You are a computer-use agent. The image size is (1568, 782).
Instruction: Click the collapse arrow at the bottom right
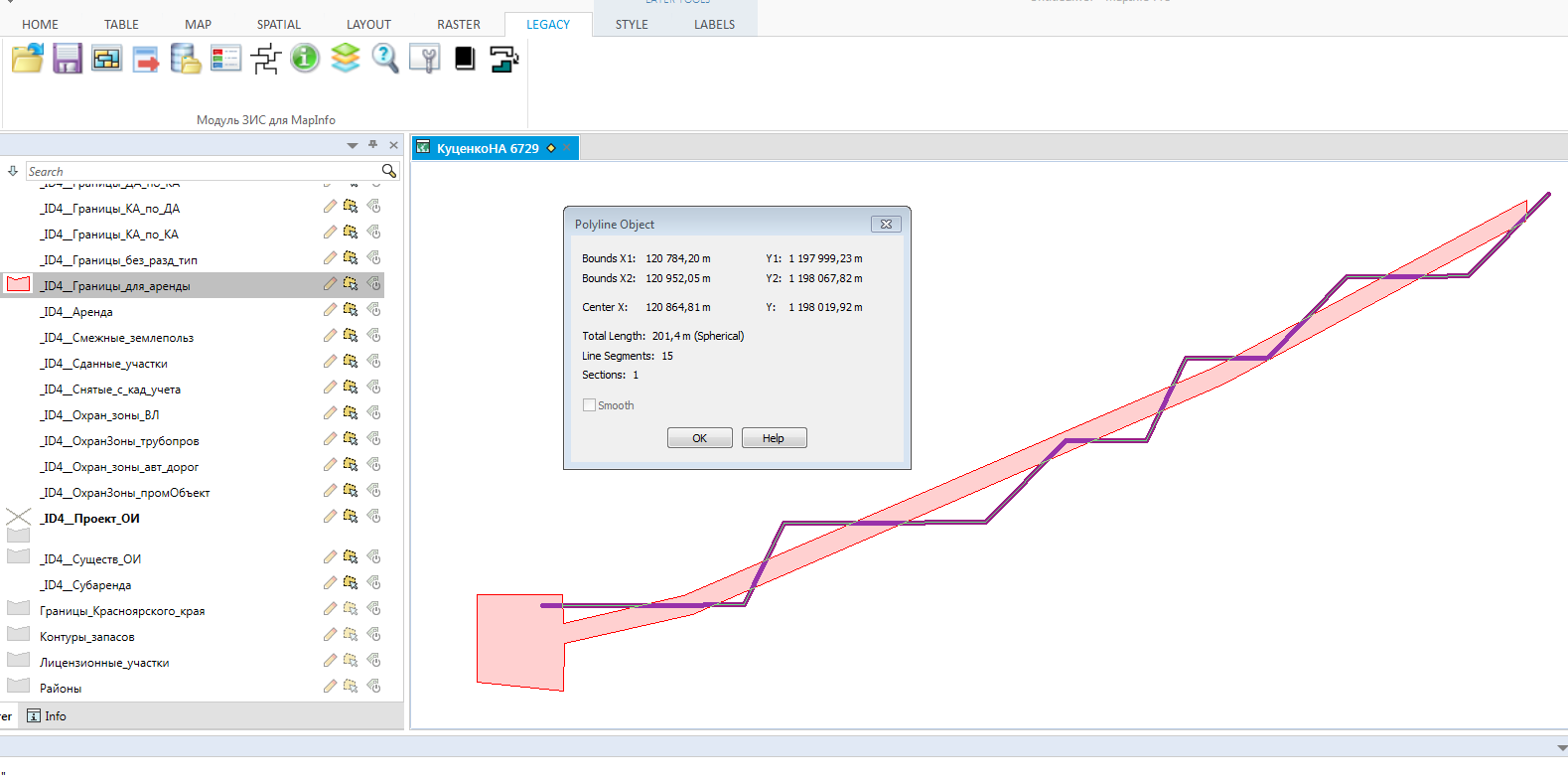click(1562, 747)
